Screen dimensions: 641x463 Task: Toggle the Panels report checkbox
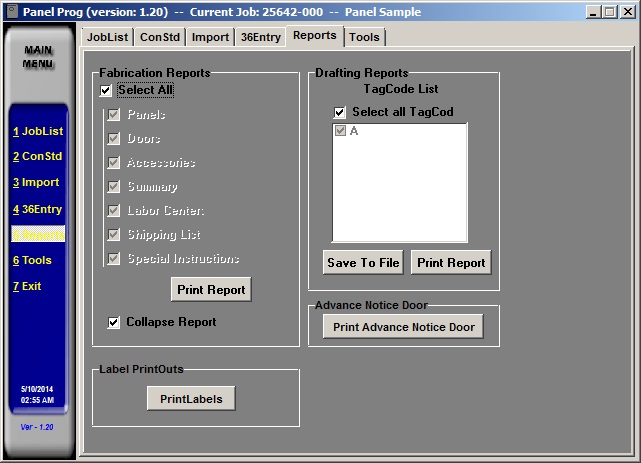coord(114,115)
